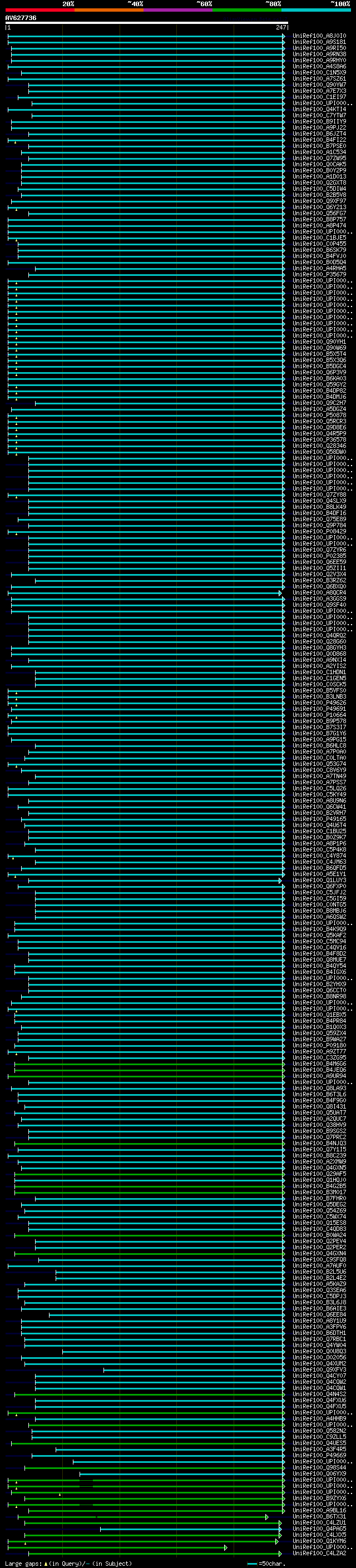This screenshot has height=1568, width=356.
Task: Open the hit UniRef100_A9RN38
Action: [x=319, y=54]
